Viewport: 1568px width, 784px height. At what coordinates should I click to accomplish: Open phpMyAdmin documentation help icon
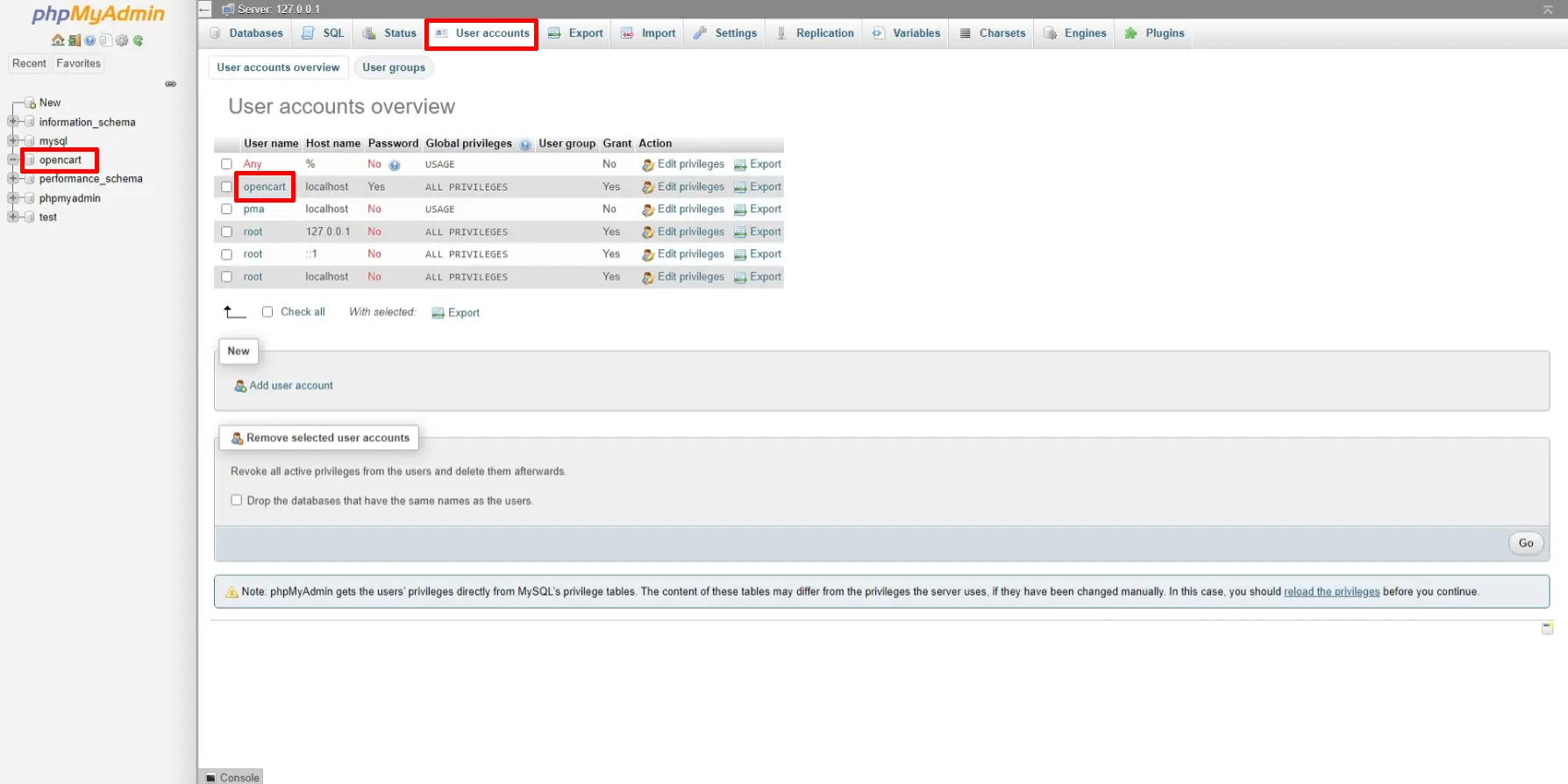[x=89, y=40]
